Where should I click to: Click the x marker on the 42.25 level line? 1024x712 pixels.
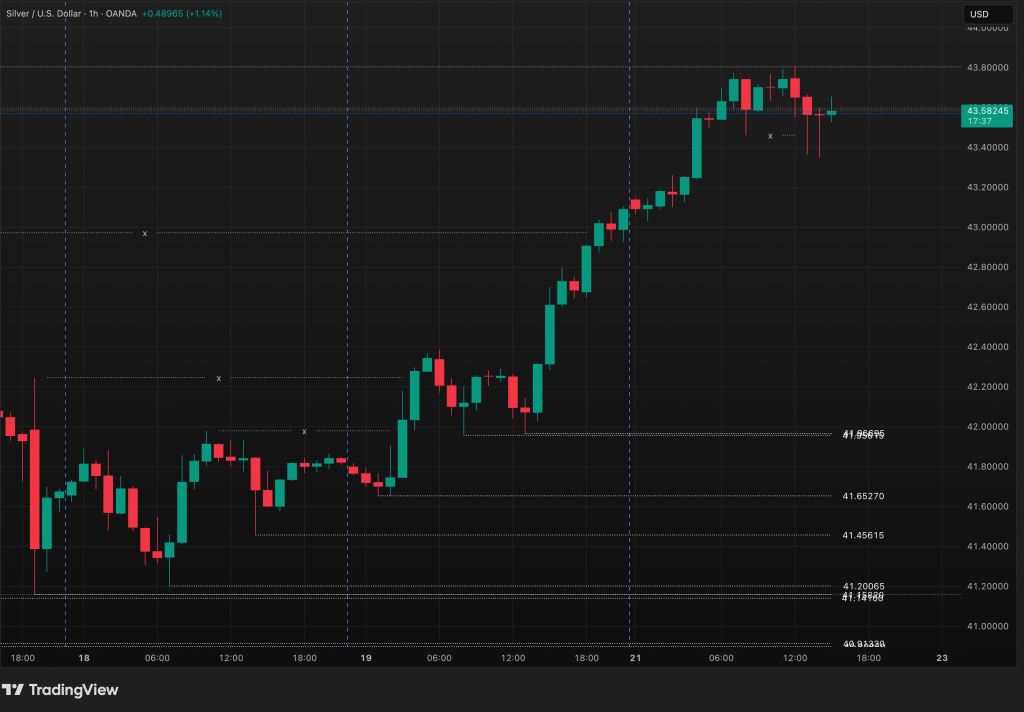[218, 378]
